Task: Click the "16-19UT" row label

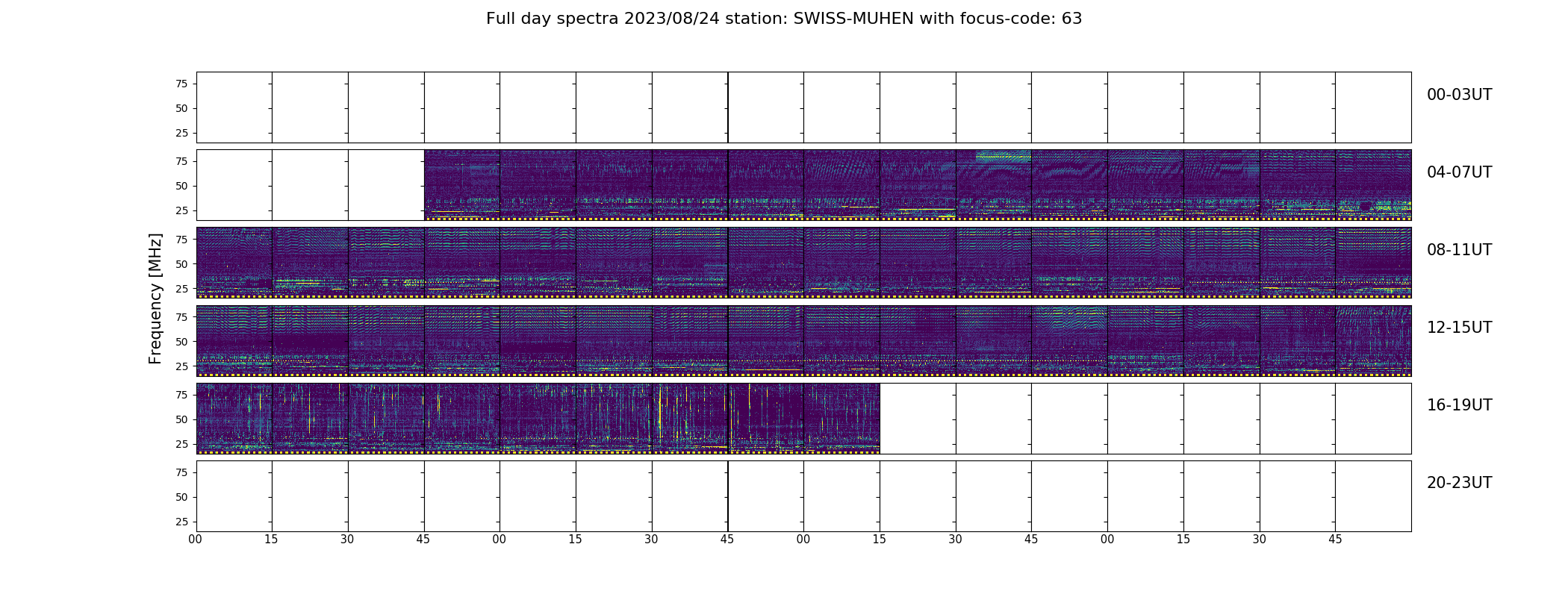Action: coord(1459,405)
